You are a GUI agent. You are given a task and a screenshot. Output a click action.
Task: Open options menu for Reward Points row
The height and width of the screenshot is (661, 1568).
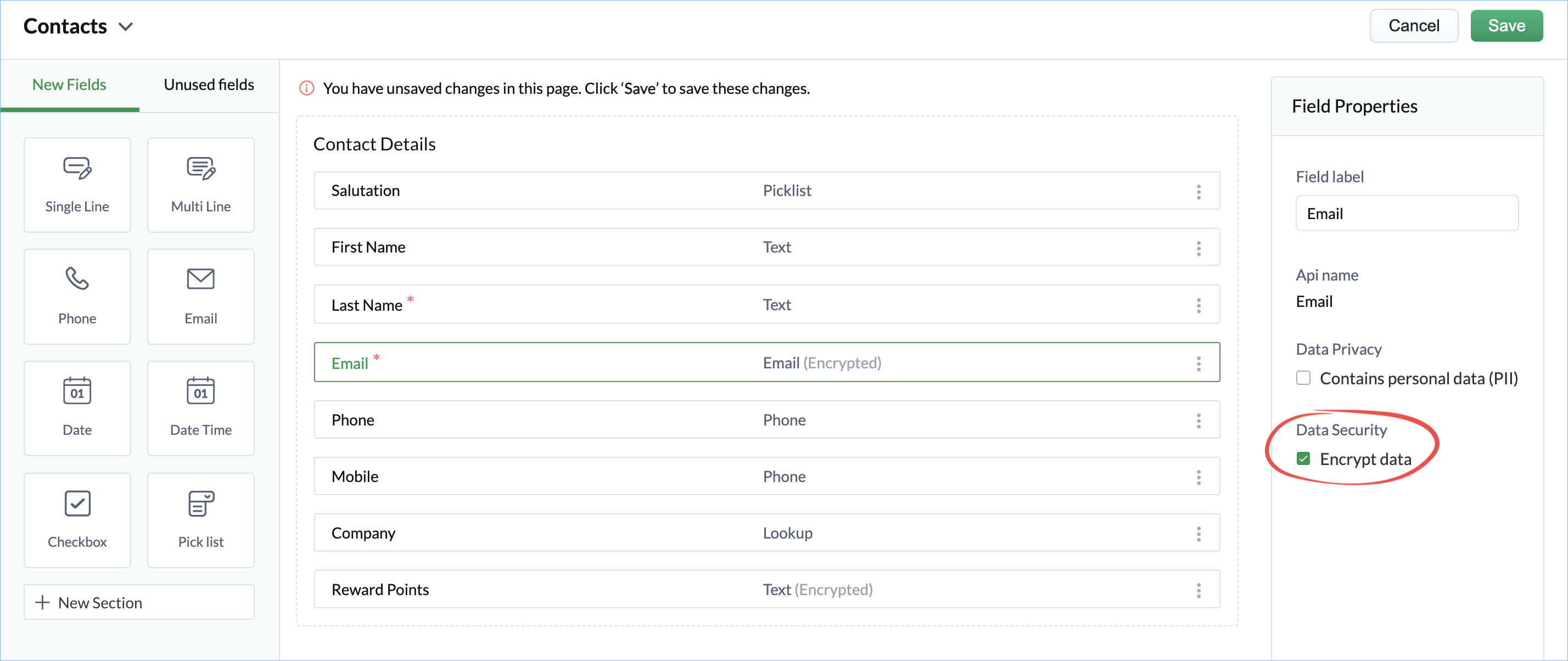pyautogui.click(x=1199, y=590)
